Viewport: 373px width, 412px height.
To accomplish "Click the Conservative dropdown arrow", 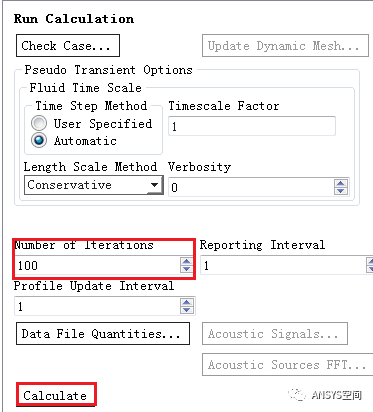I will click(x=154, y=185).
